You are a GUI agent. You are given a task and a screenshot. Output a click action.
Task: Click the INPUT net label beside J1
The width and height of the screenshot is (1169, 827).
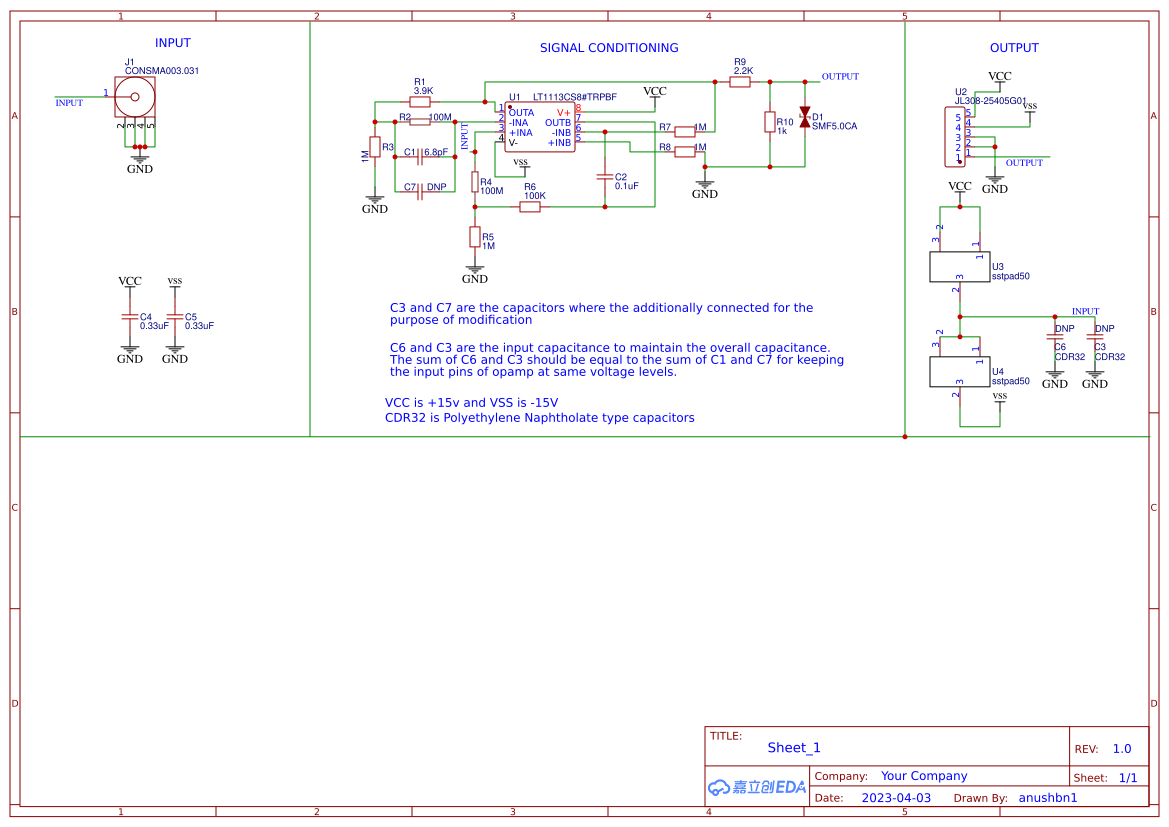(x=68, y=100)
